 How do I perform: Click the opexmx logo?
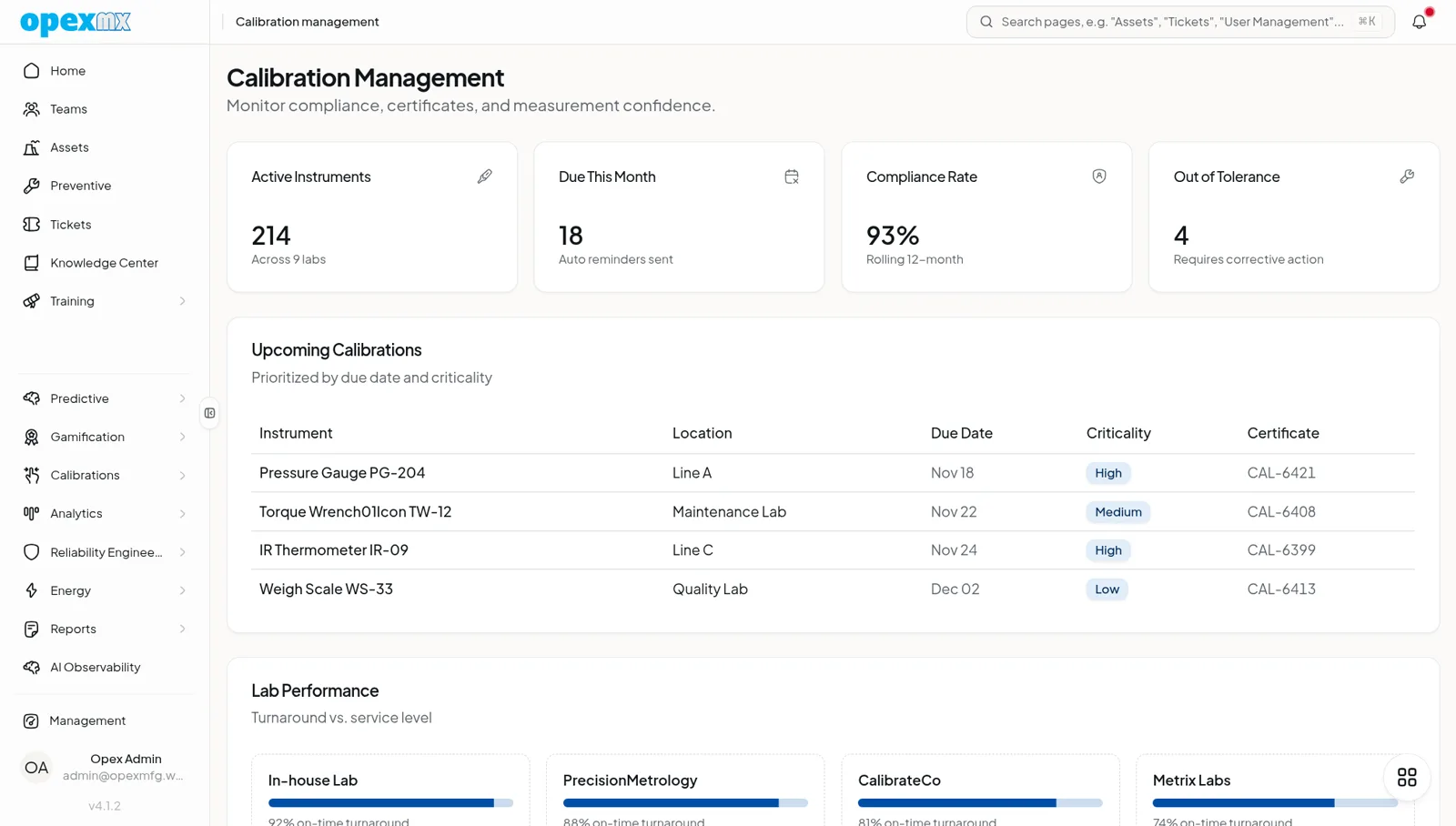pos(76,22)
